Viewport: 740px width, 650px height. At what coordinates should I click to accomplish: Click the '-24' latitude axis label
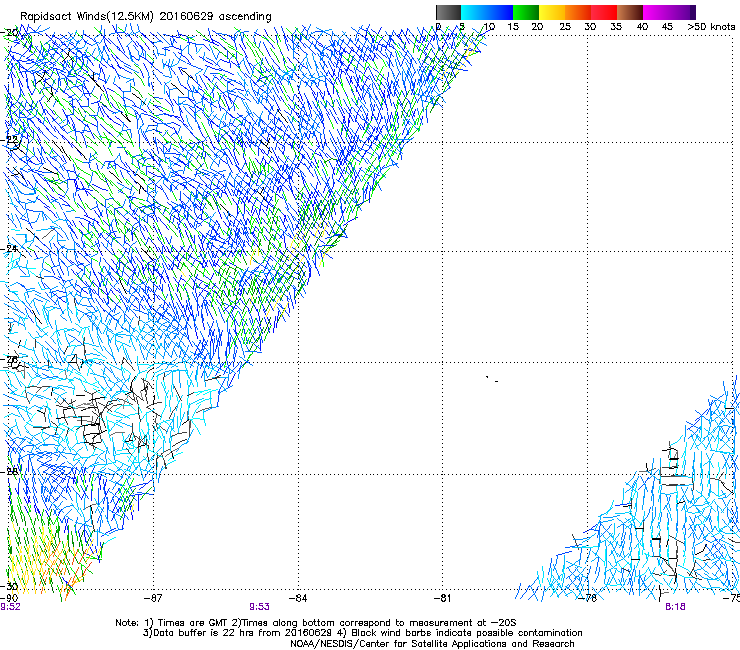click(10, 249)
